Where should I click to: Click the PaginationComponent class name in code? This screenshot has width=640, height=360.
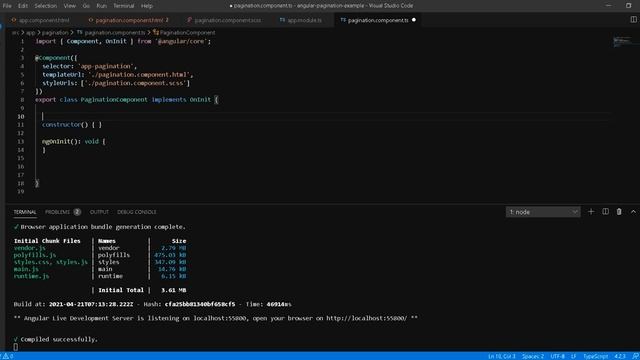pyautogui.click(x=114, y=100)
